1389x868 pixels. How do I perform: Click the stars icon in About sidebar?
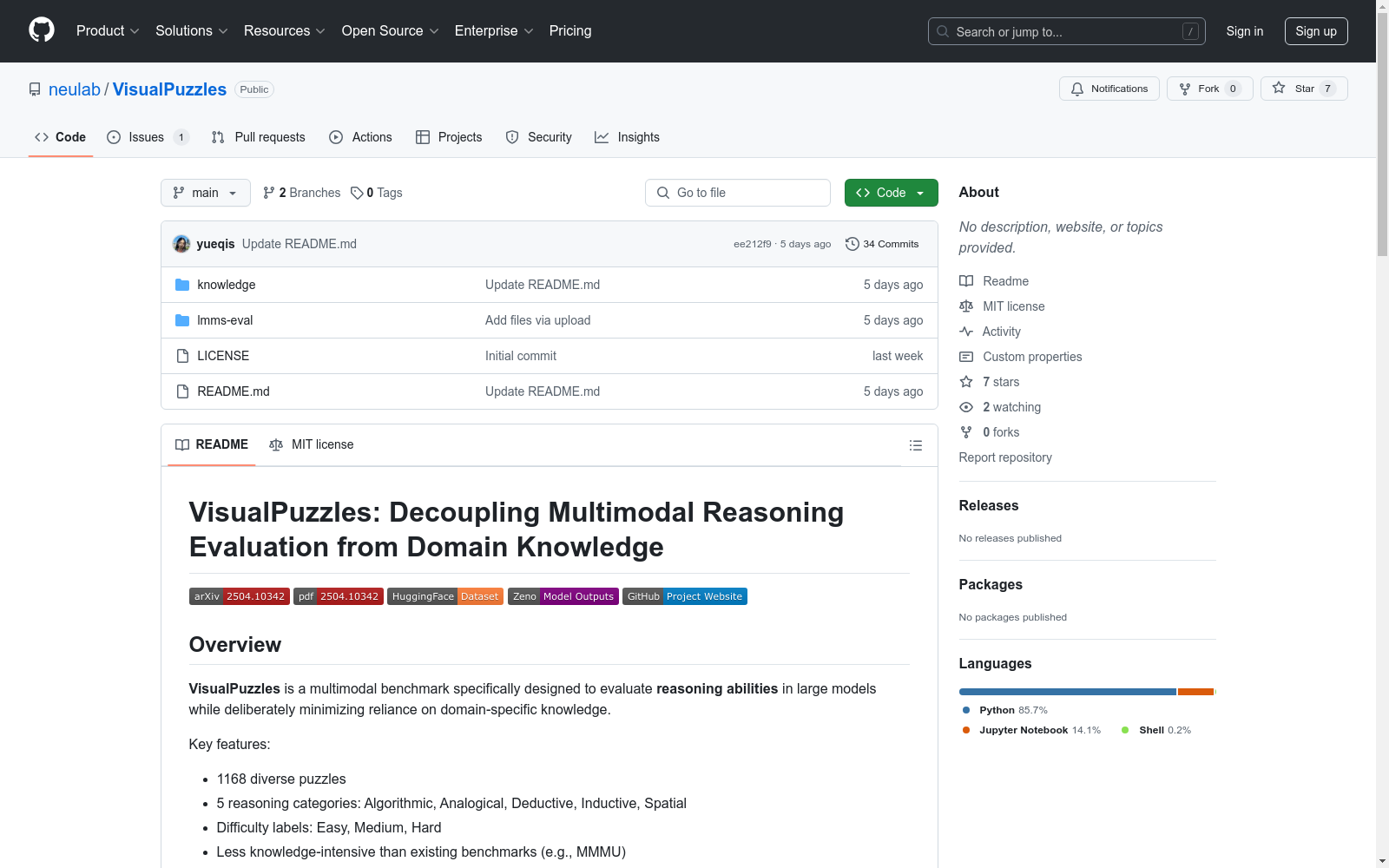point(966,382)
